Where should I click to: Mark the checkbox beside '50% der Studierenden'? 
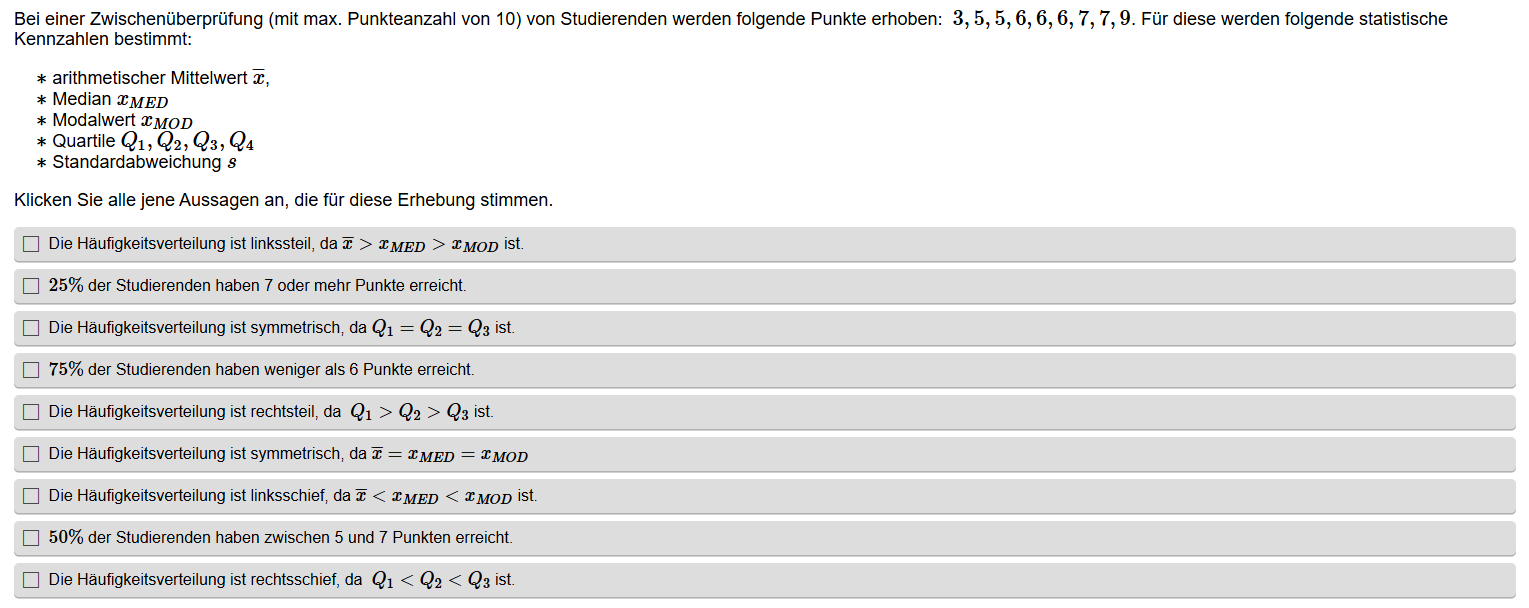tap(31, 538)
